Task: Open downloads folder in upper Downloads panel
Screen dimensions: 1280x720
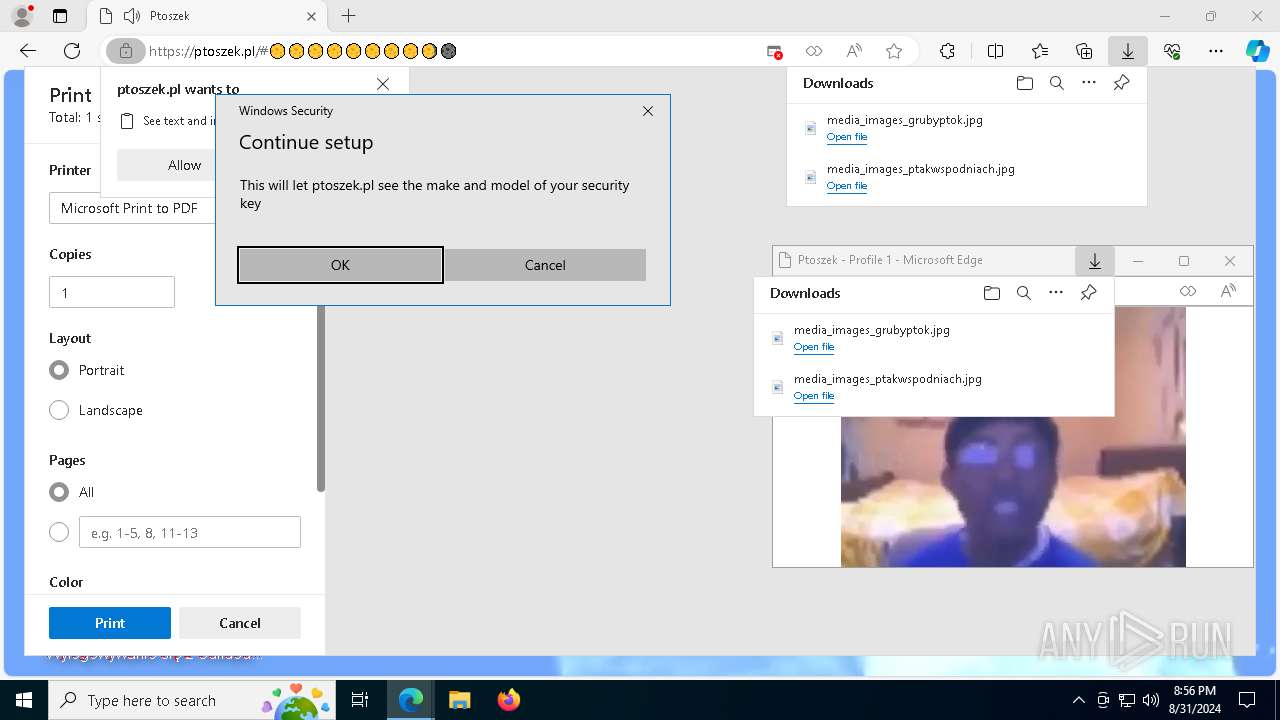Action: click(x=1024, y=83)
